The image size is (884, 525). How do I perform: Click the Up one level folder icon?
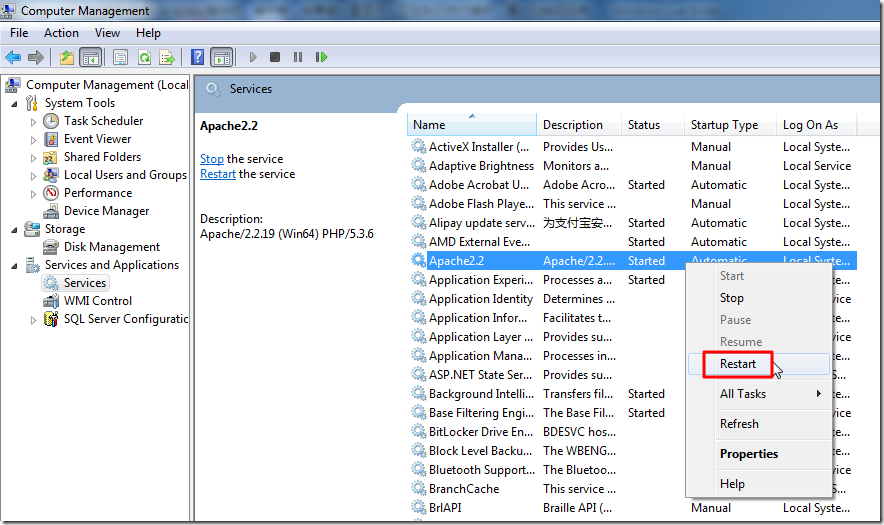[67, 57]
